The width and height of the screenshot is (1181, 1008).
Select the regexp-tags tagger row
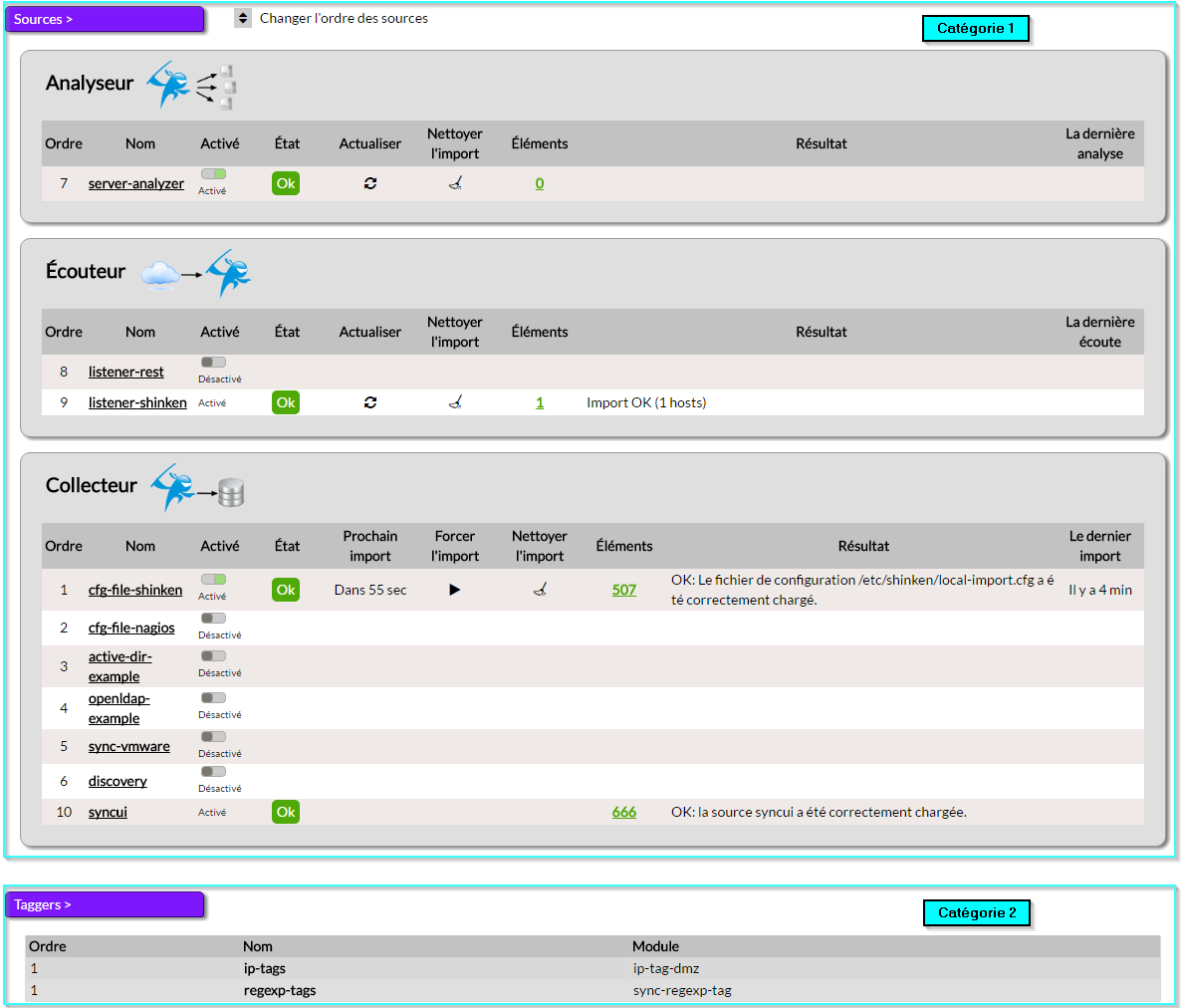pos(280,990)
